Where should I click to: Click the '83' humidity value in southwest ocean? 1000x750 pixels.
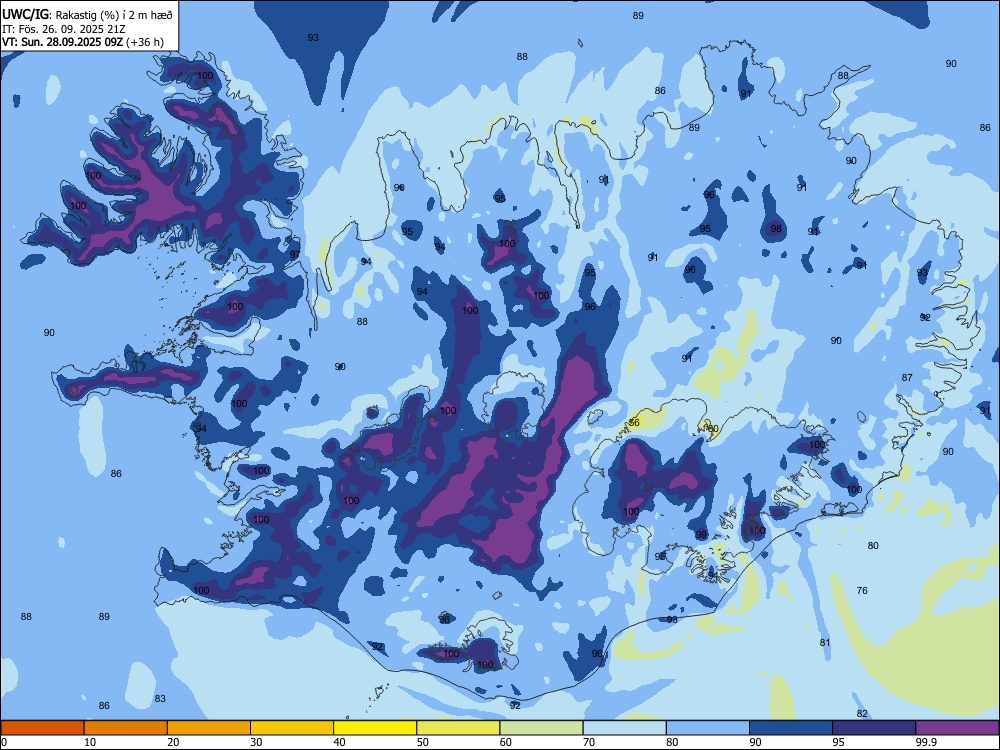coord(160,698)
